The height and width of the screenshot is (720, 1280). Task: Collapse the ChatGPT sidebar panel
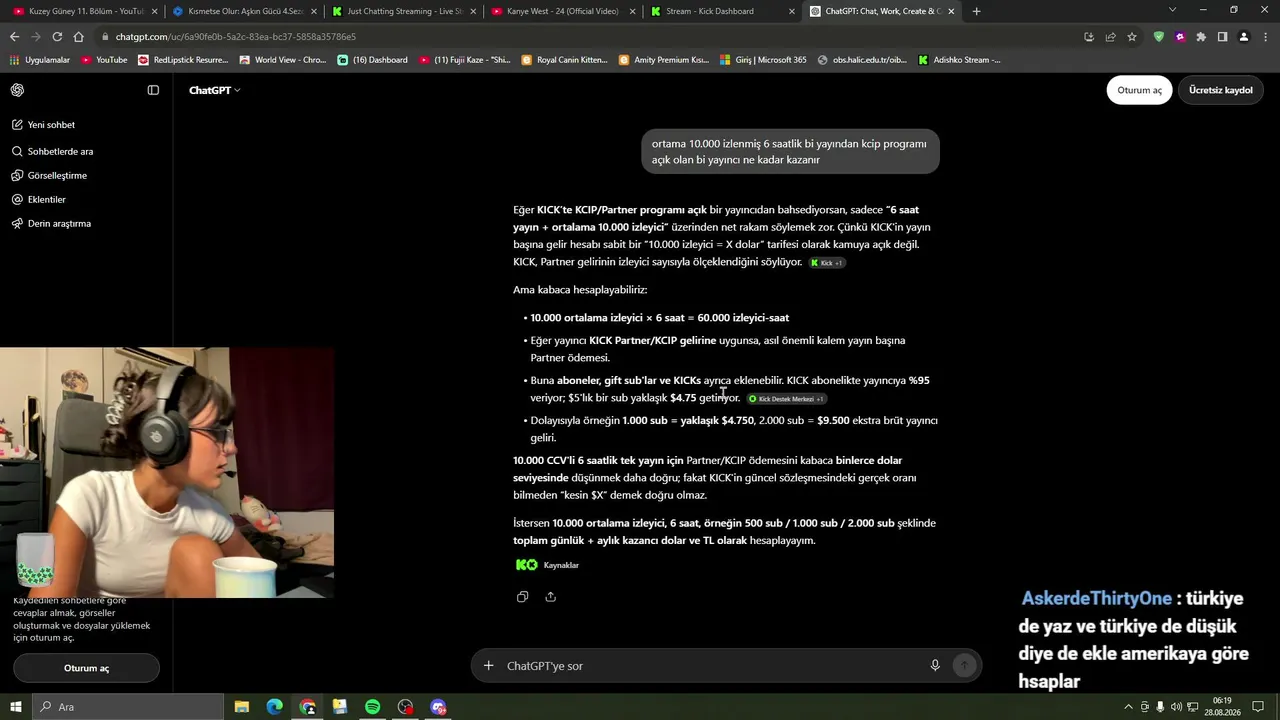coord(153,90)
